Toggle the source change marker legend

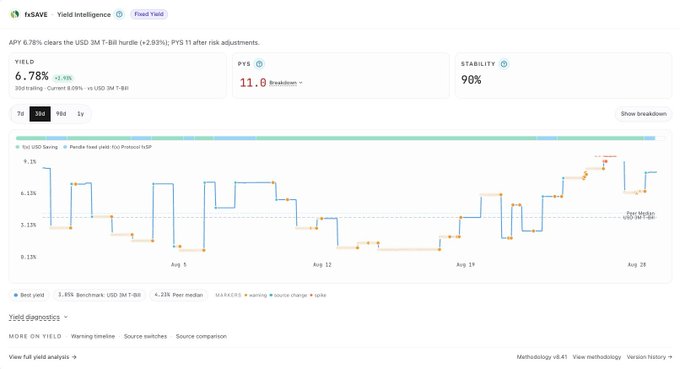tap(288, 295)
